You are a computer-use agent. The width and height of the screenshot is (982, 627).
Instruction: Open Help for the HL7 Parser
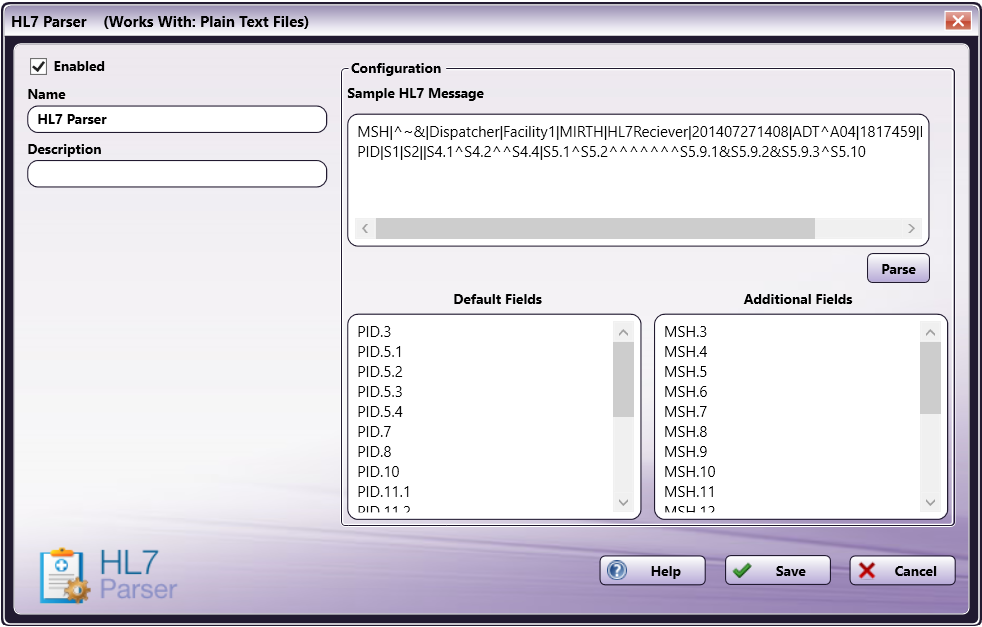653,571
